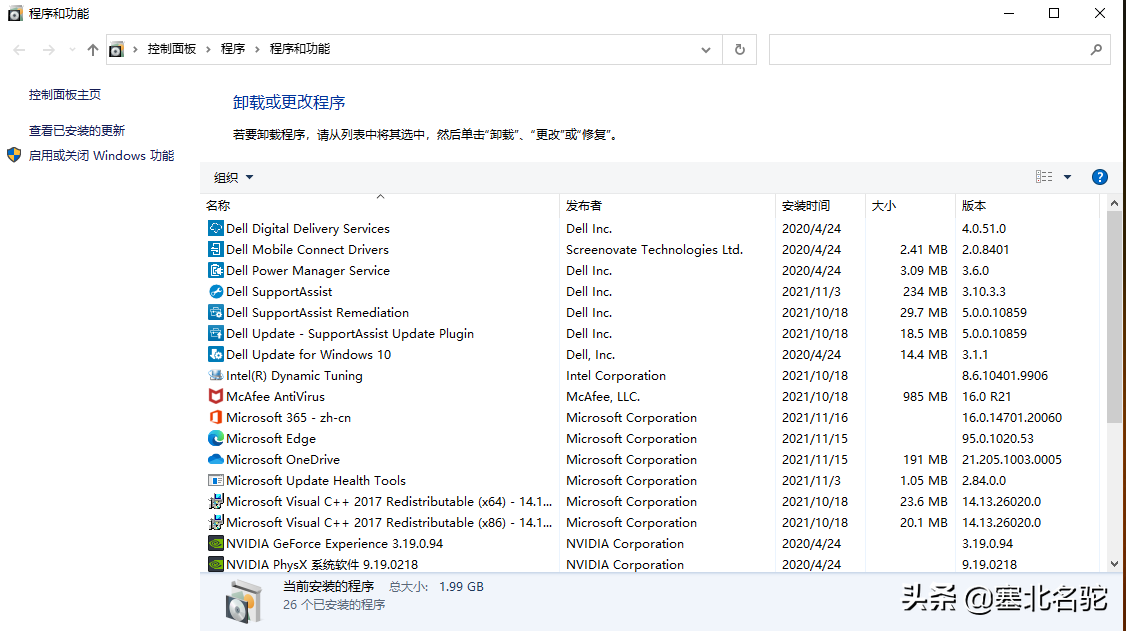Click the Microsoft OneDrive cloud icon

pyautogui.click(x=215, y=460)
